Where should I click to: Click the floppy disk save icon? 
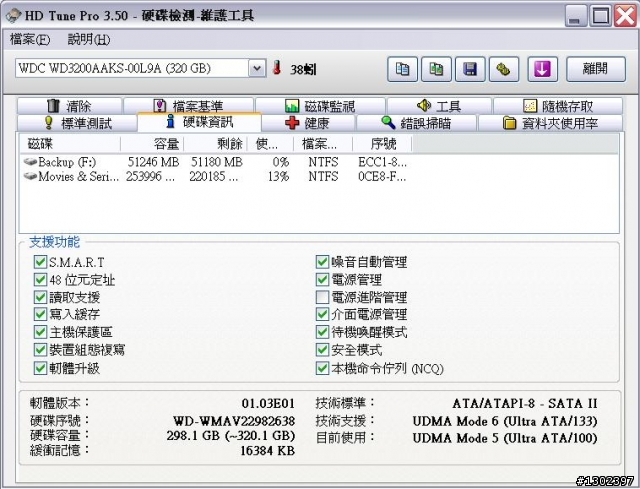pos(470,69)
